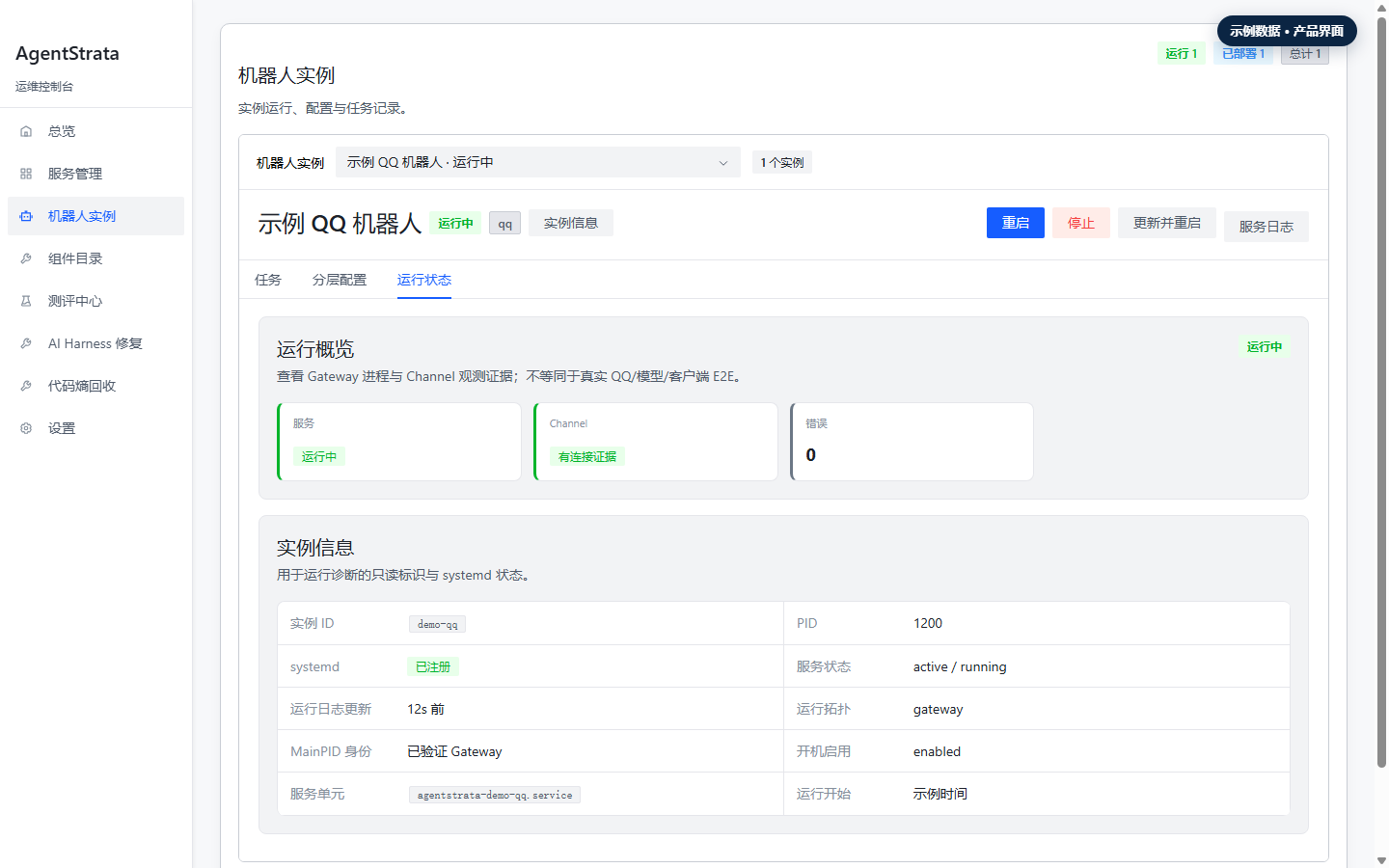Click the dropdown chevron arrow of instance selector
1389x868 pixels.
(x=723, y=163)
